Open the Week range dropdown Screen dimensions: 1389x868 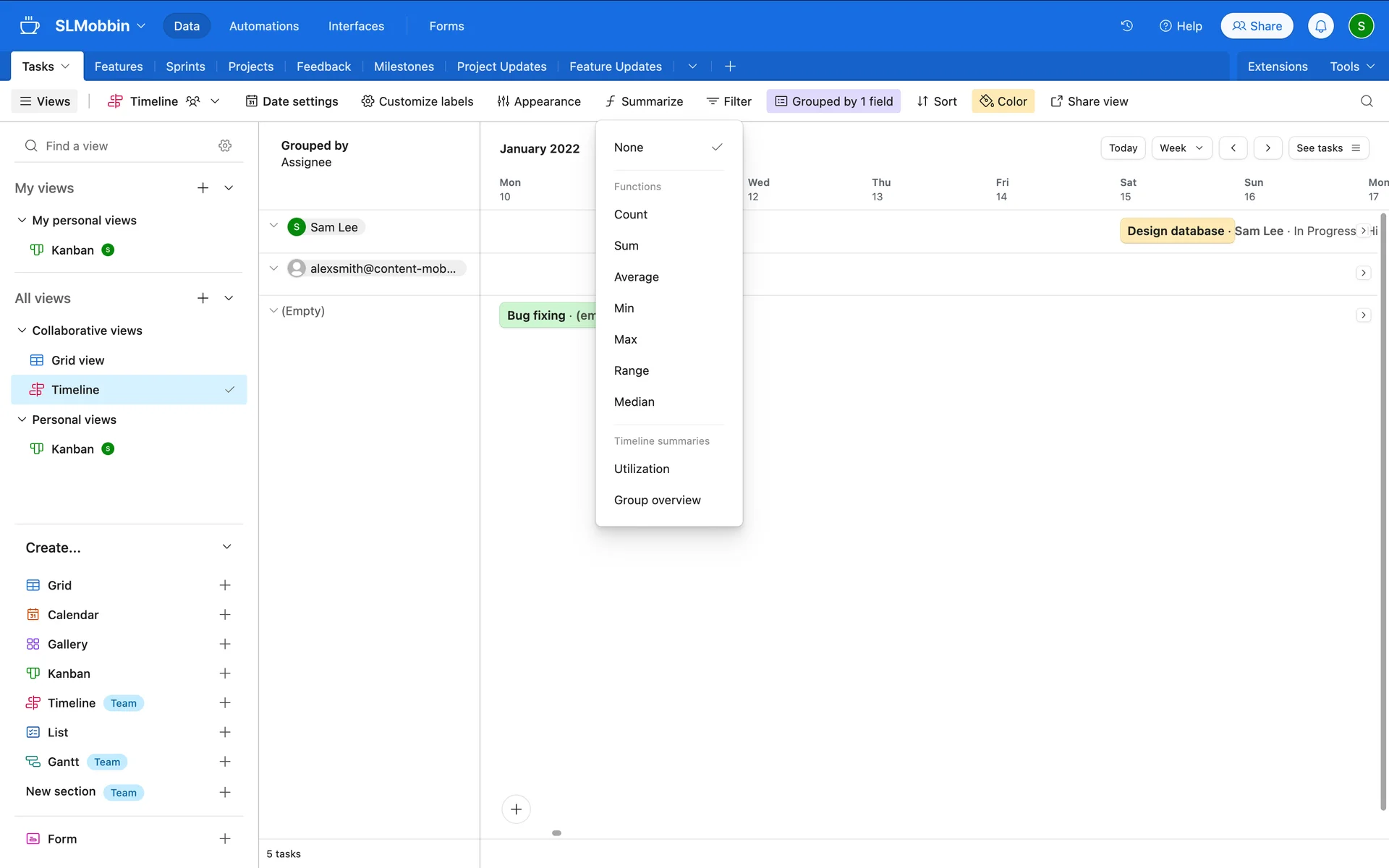pos(1181,148)
